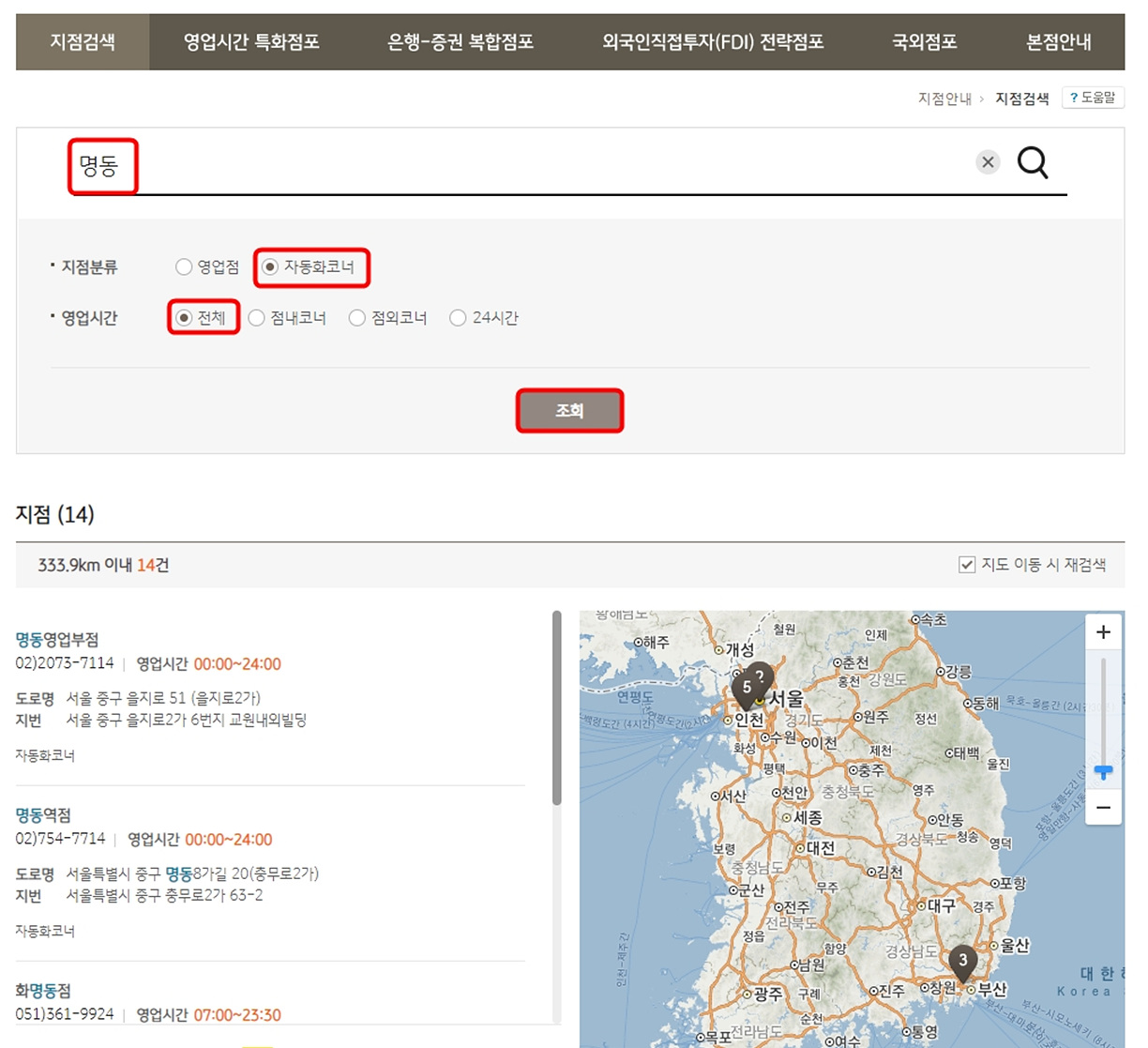Image resolution: width=1148 pixels, height=1048 pixels.
Task: Click address 서울 중구 을지로 51 (을지로2가)
Action: click(163, 698)
